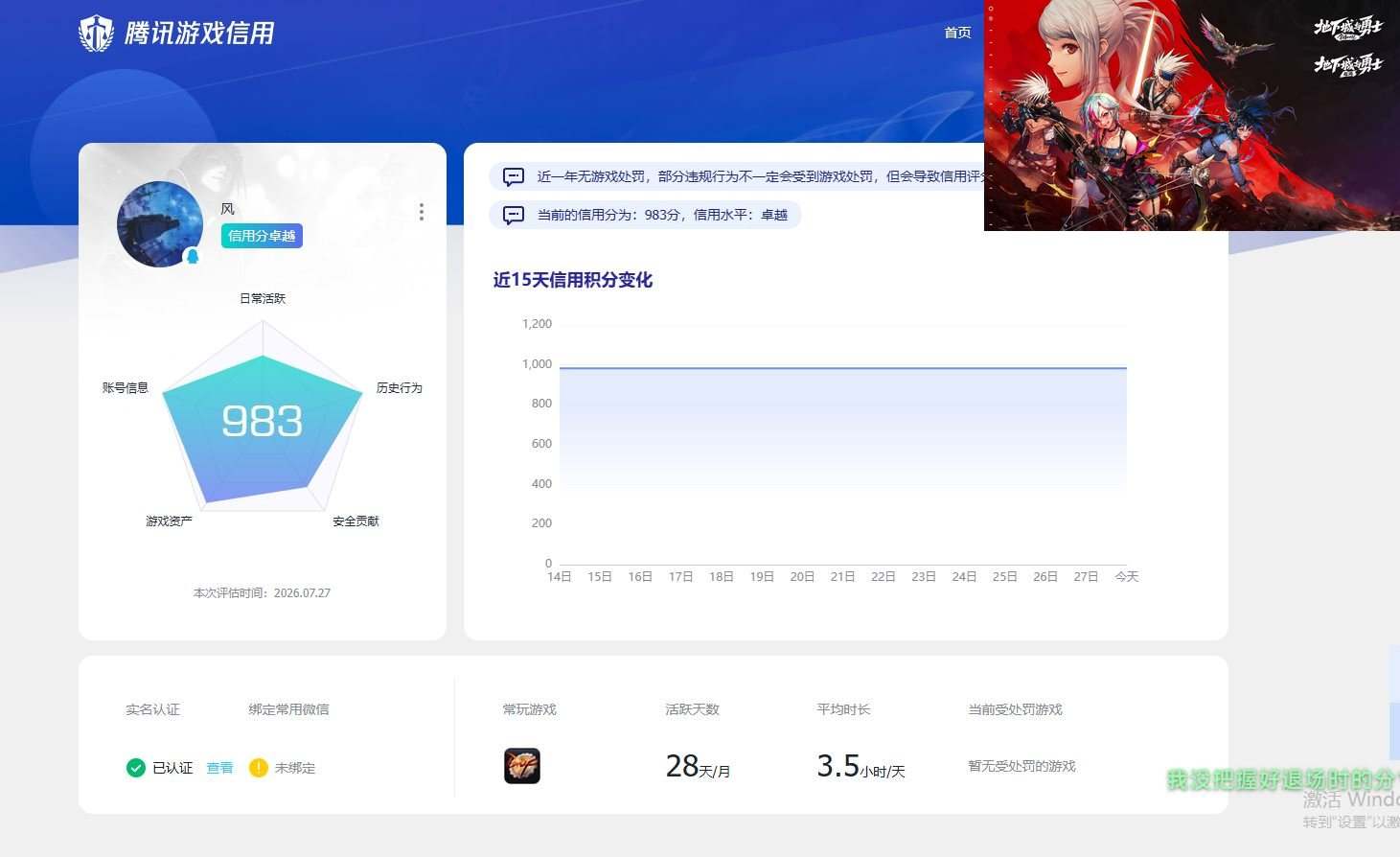This screenshot has width=1400, height=857.
Task: Click the 3.5小时/天 average duration value
Action: (x=861, y=766)
